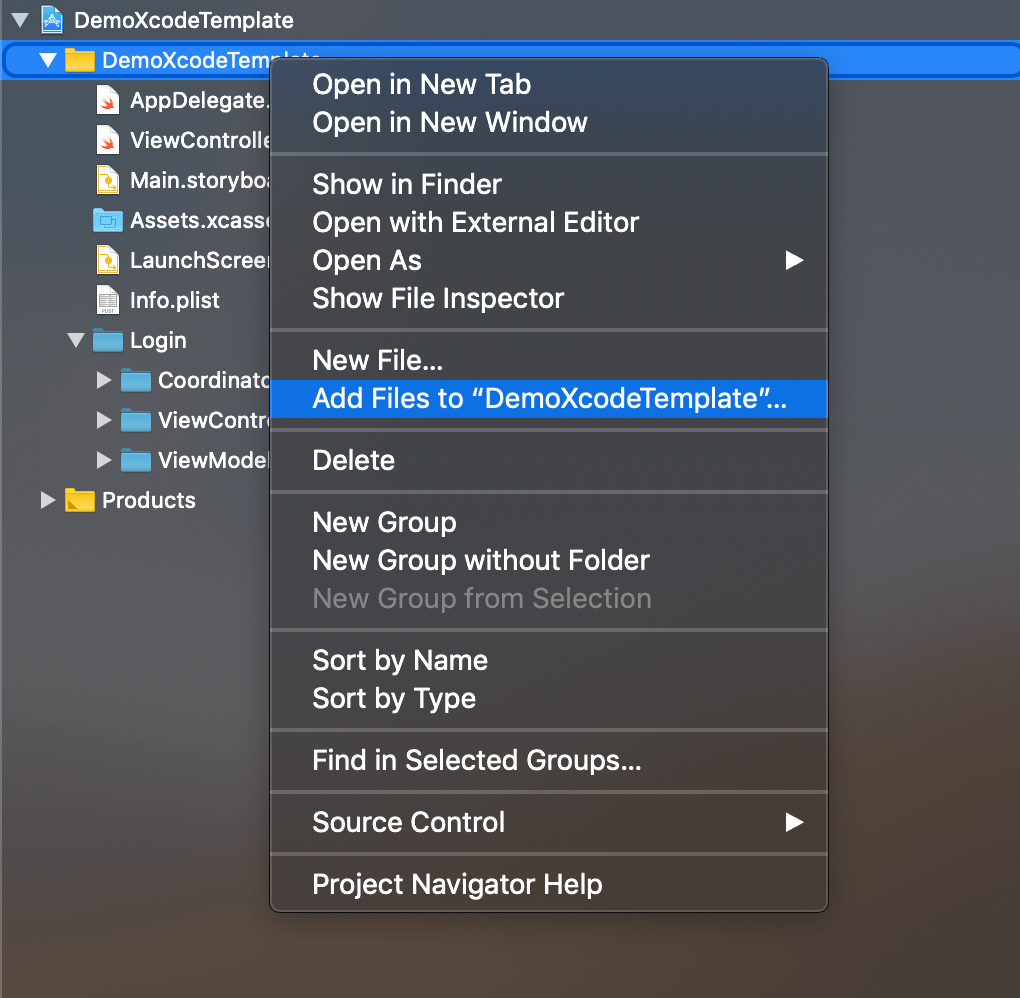The width and height of the screenshot is (1020, 998).
Task: Collapse the selected DemoXcodeTemplate group
Action: [48, 61]
